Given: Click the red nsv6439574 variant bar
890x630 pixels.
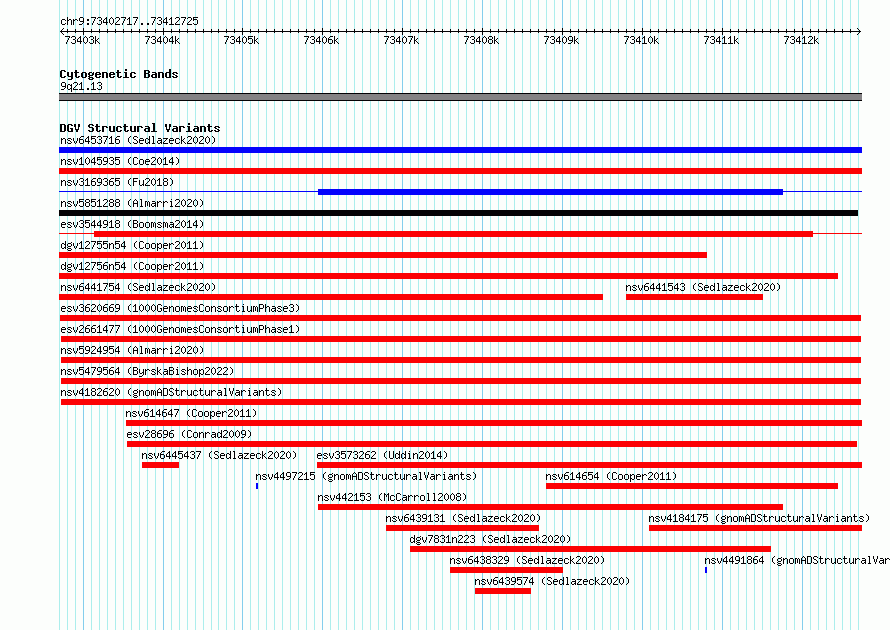Looking at the screenshot, I should (x=503, y=591).
